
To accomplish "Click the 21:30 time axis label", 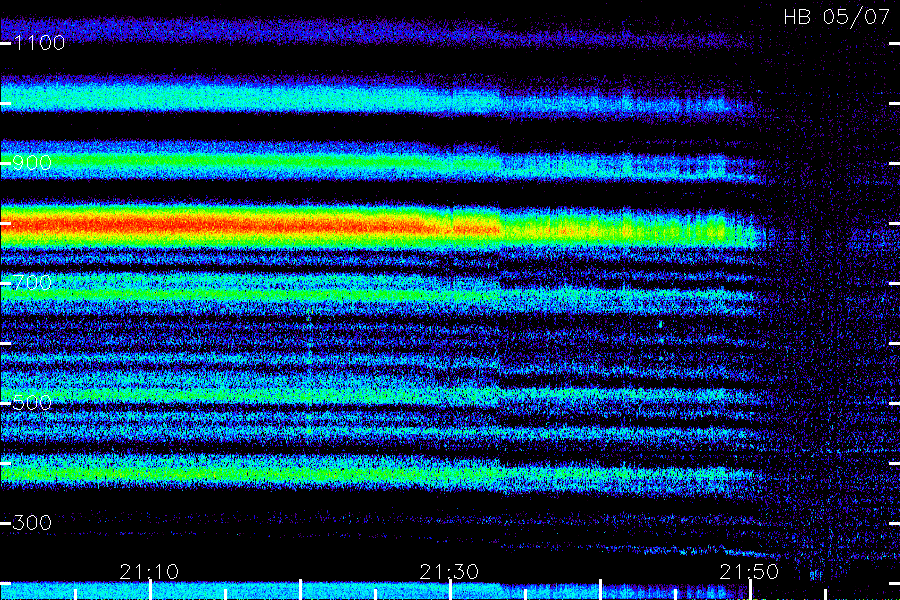I will tap(449, 572).
